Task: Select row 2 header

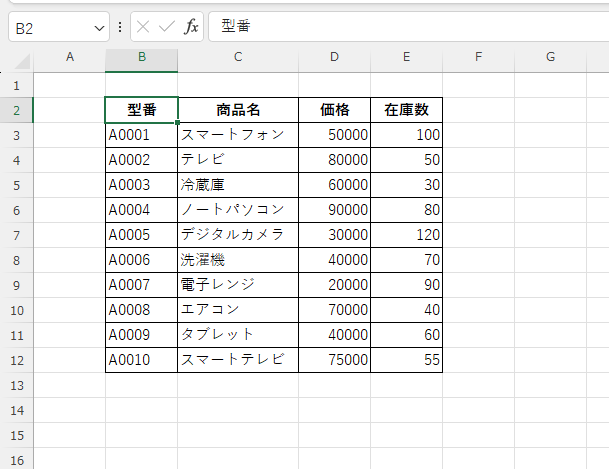Action: pos(16,110)
